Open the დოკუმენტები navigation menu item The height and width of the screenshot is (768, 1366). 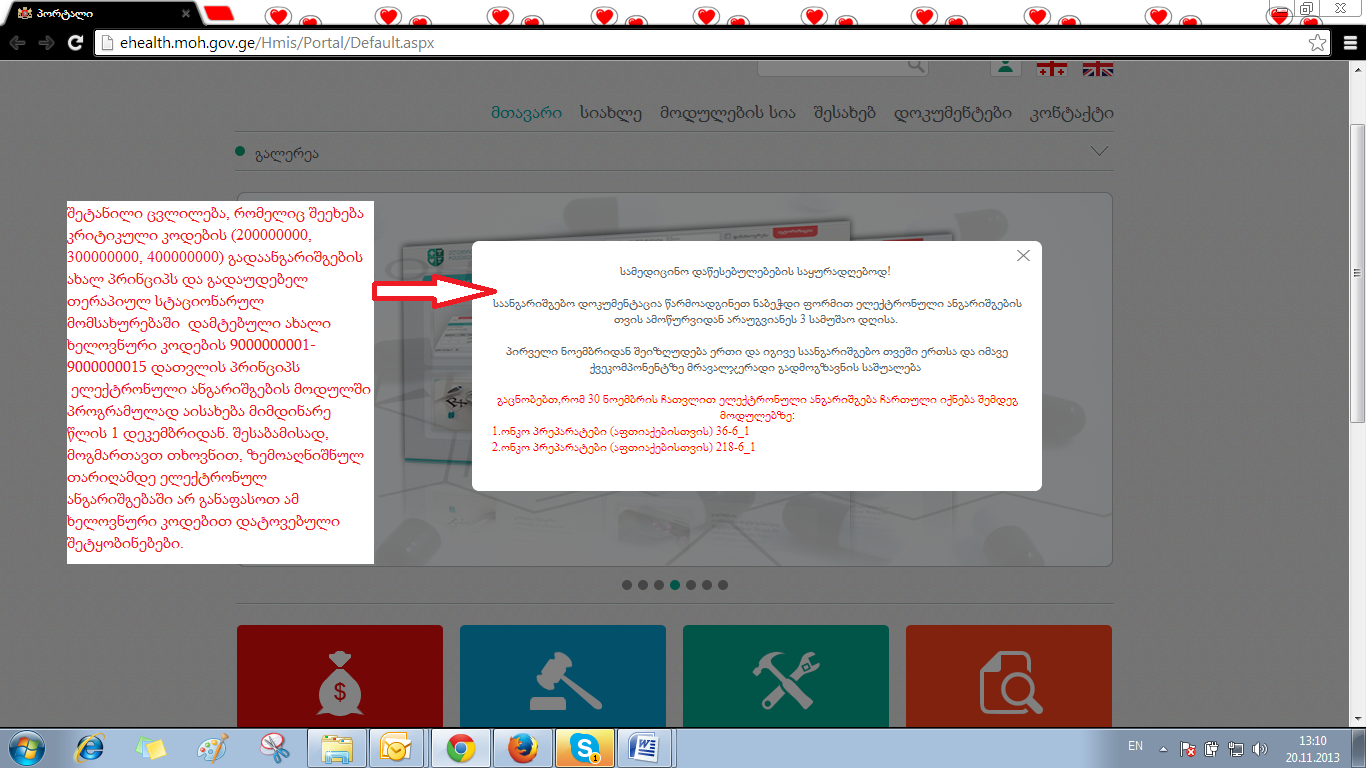(952, 113)
